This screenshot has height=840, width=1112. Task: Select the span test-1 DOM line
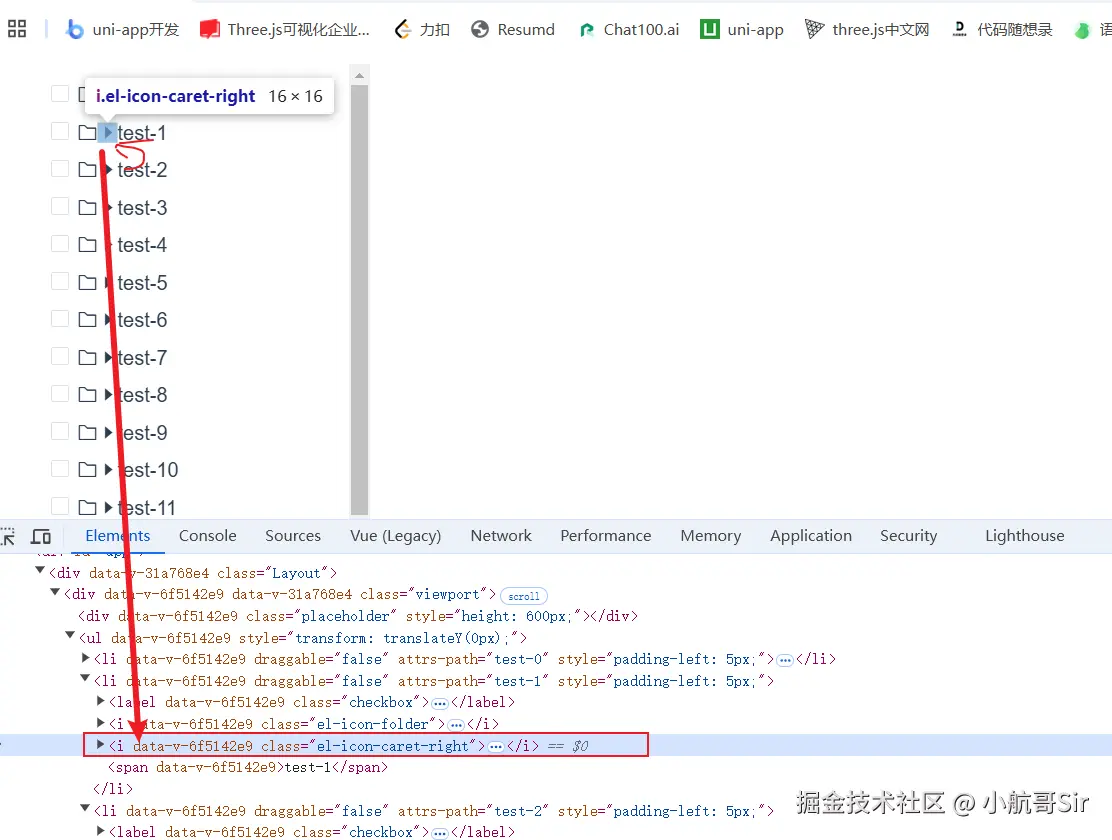pyautogui.click(x=248, y=767)
